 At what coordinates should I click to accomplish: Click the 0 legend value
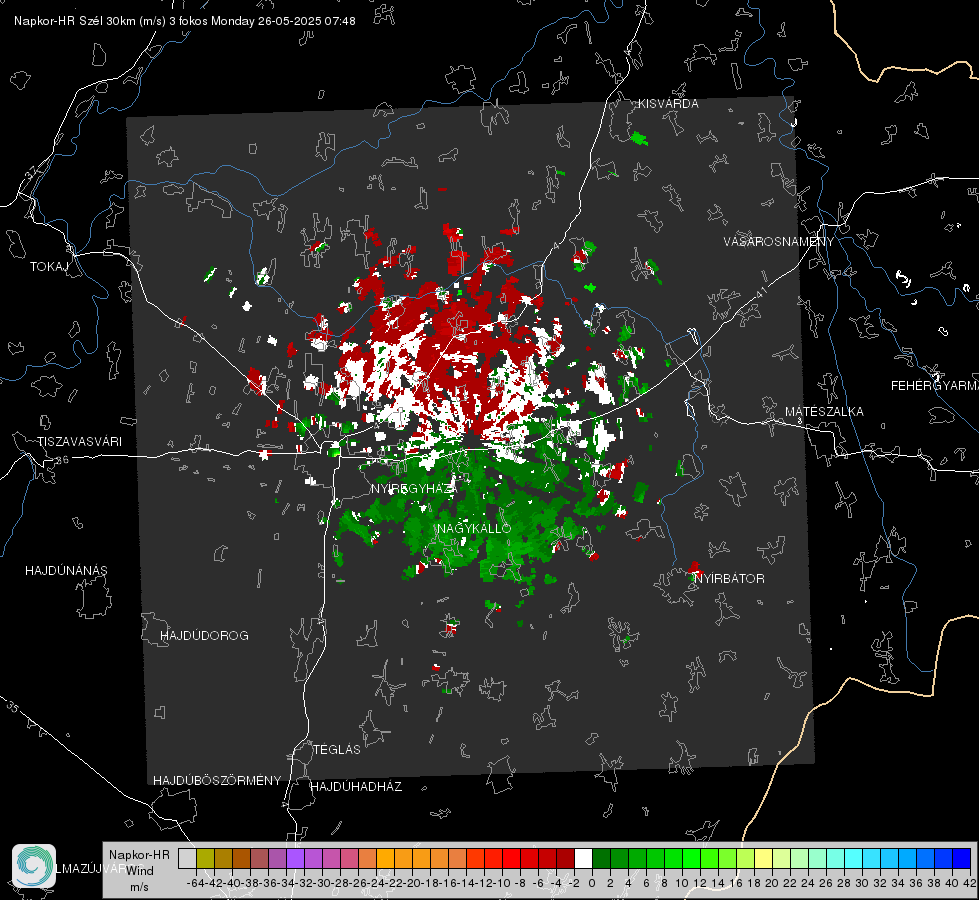pos(592,883)
